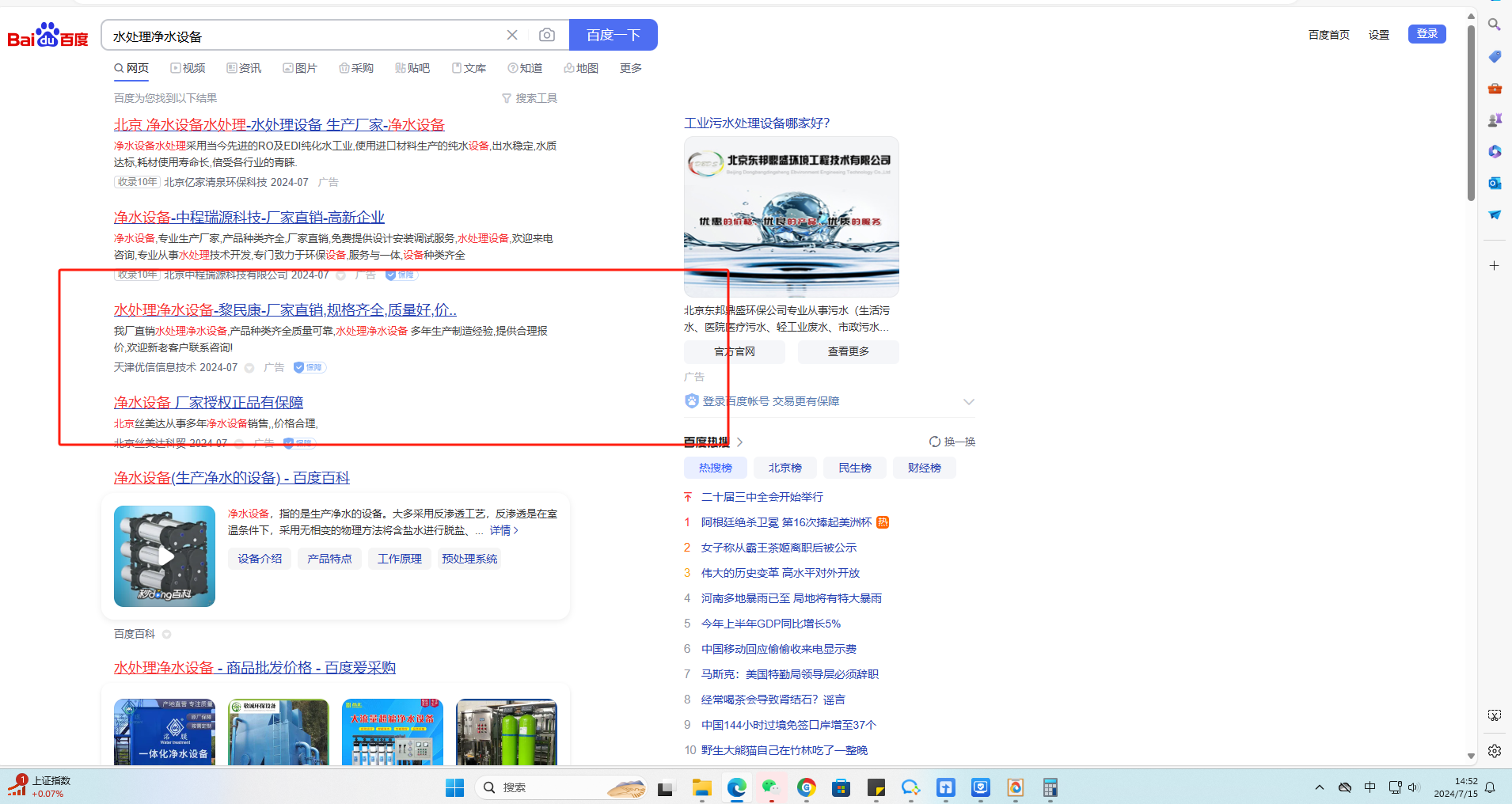Play the 净水设备 encyclopedia video thumbnail
1512x804 pixels.
(165, 556)
